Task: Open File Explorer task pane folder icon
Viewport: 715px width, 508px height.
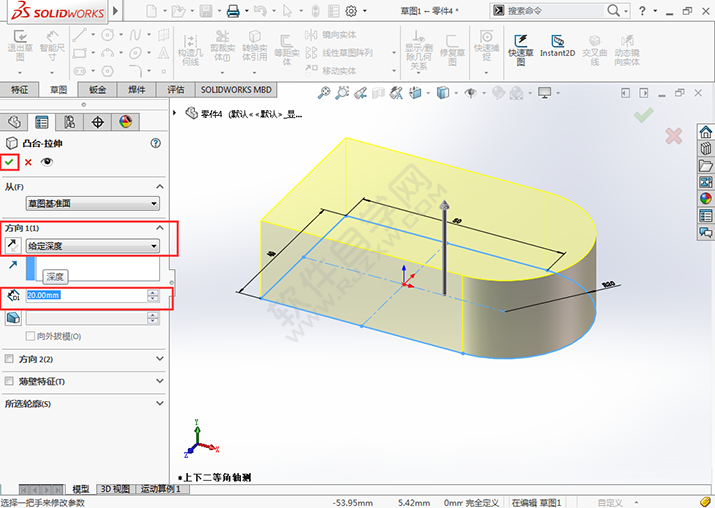Action: [x=705, y=165]
